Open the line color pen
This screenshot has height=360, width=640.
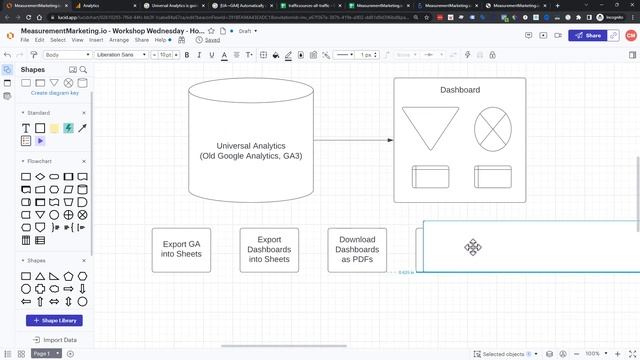tap(288, 55)
